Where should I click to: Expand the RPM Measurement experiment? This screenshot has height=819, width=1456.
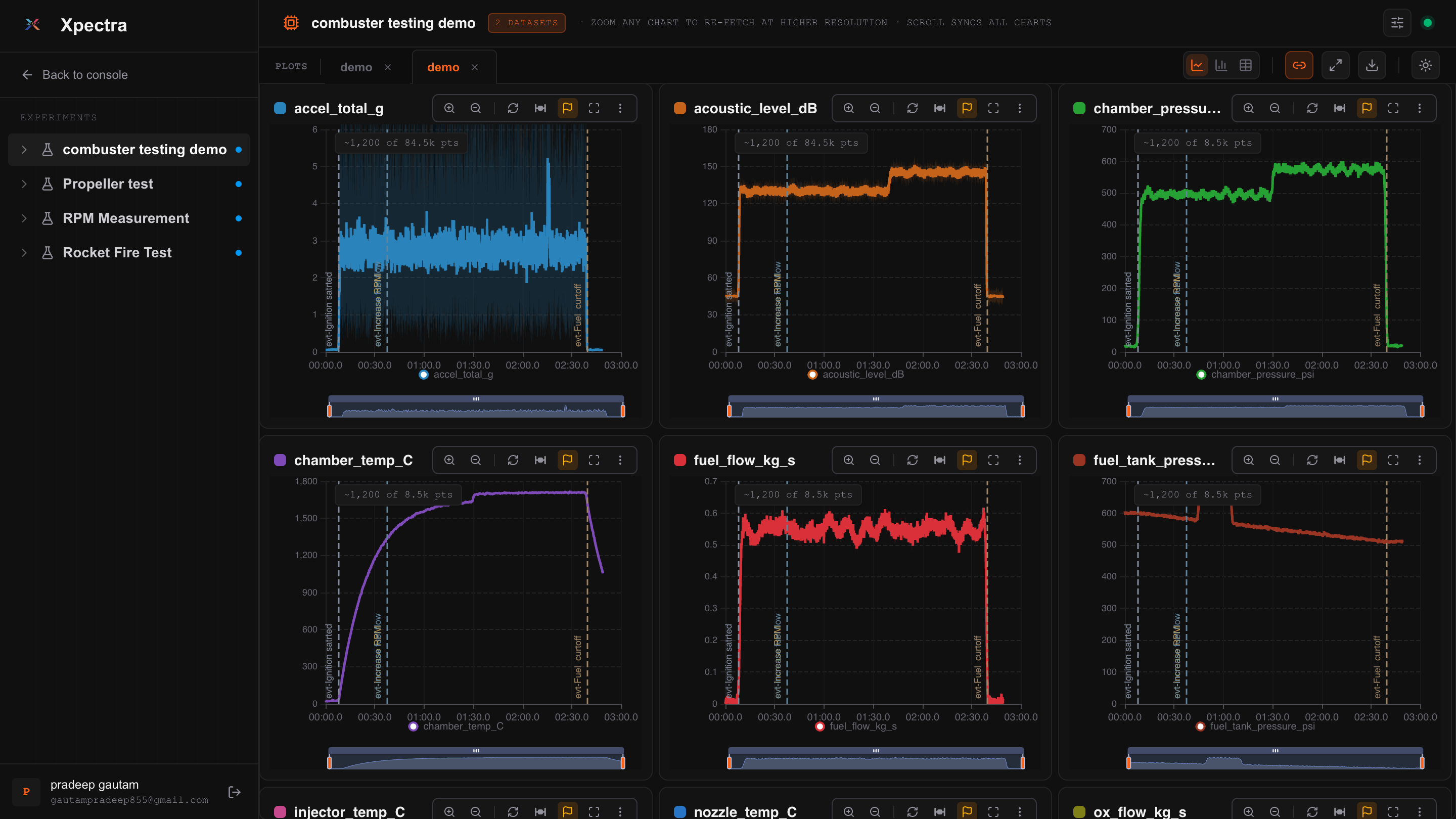tap(24, 218)
